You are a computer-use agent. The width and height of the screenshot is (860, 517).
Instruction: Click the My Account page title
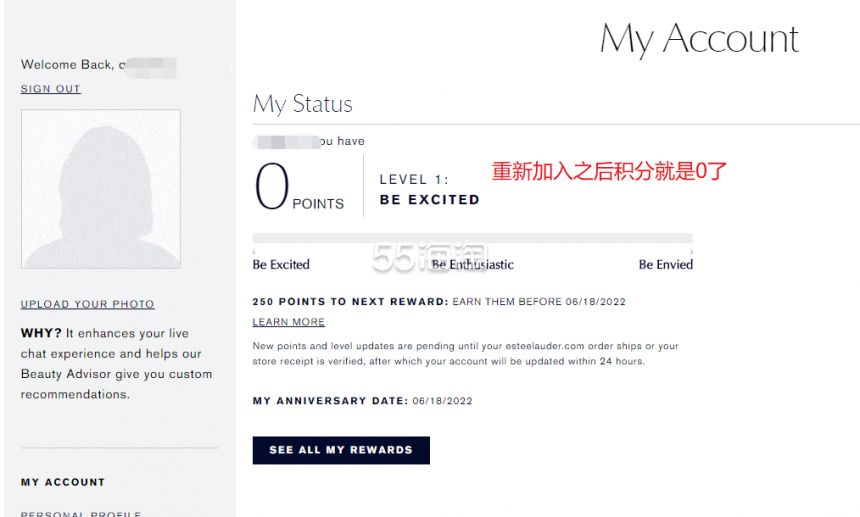pyautogui.click(x=699, y=38)
